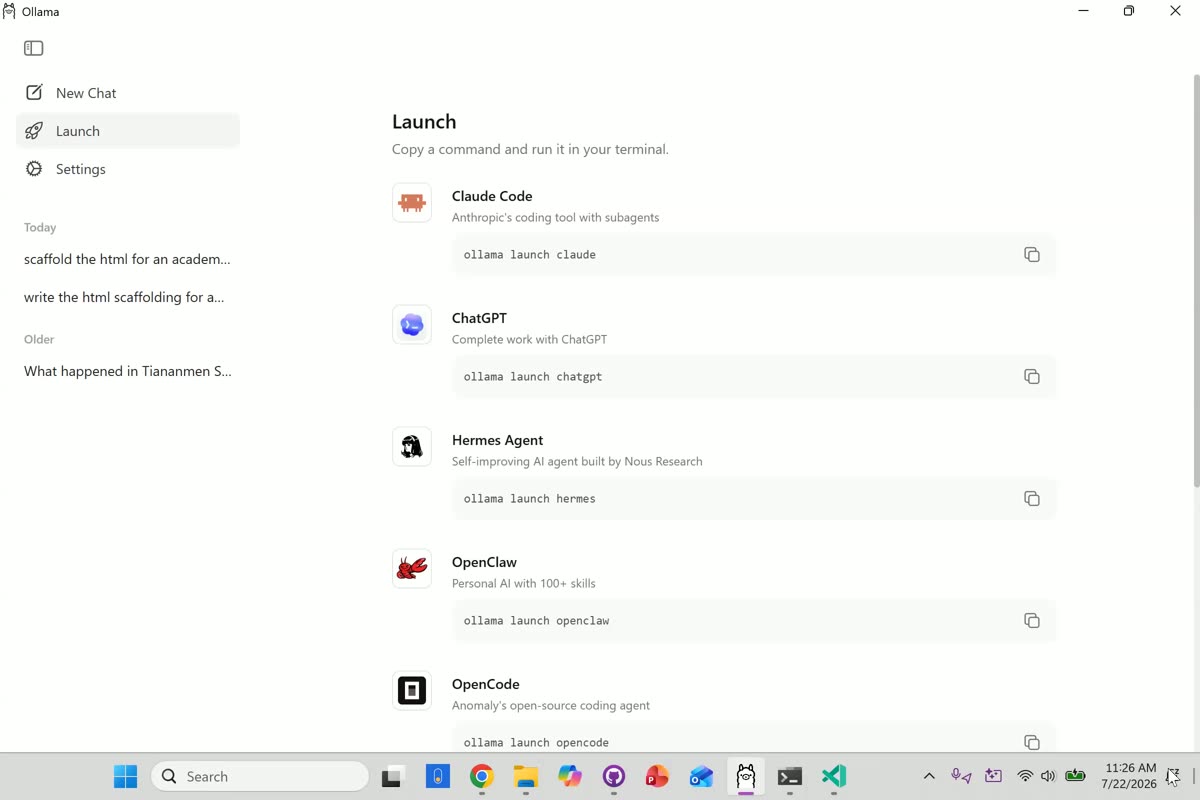This screenshot has width=1200, height=800.
Task: Copy the 'ollama launch openclaw' command
Action: (x=1032, y=621)
